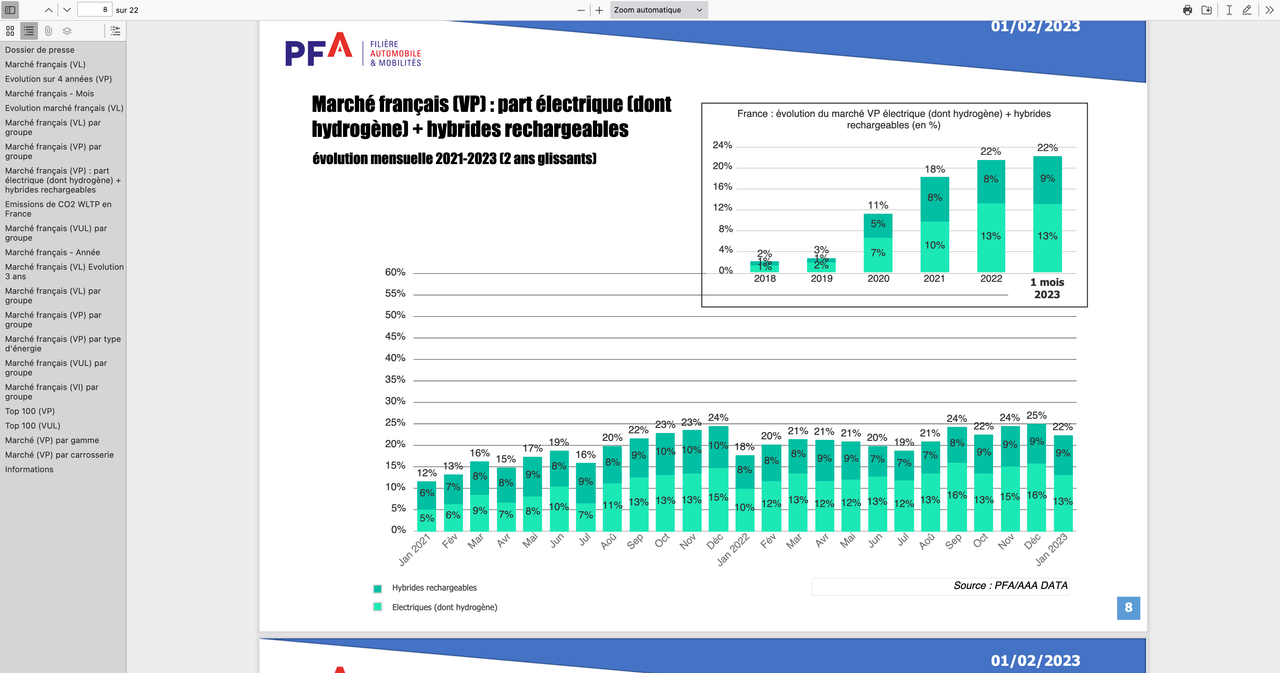The width and height of the screenshot is (1280, 673).
Task: Open outline entry Marché français - Mois
Action: (49, 93)
